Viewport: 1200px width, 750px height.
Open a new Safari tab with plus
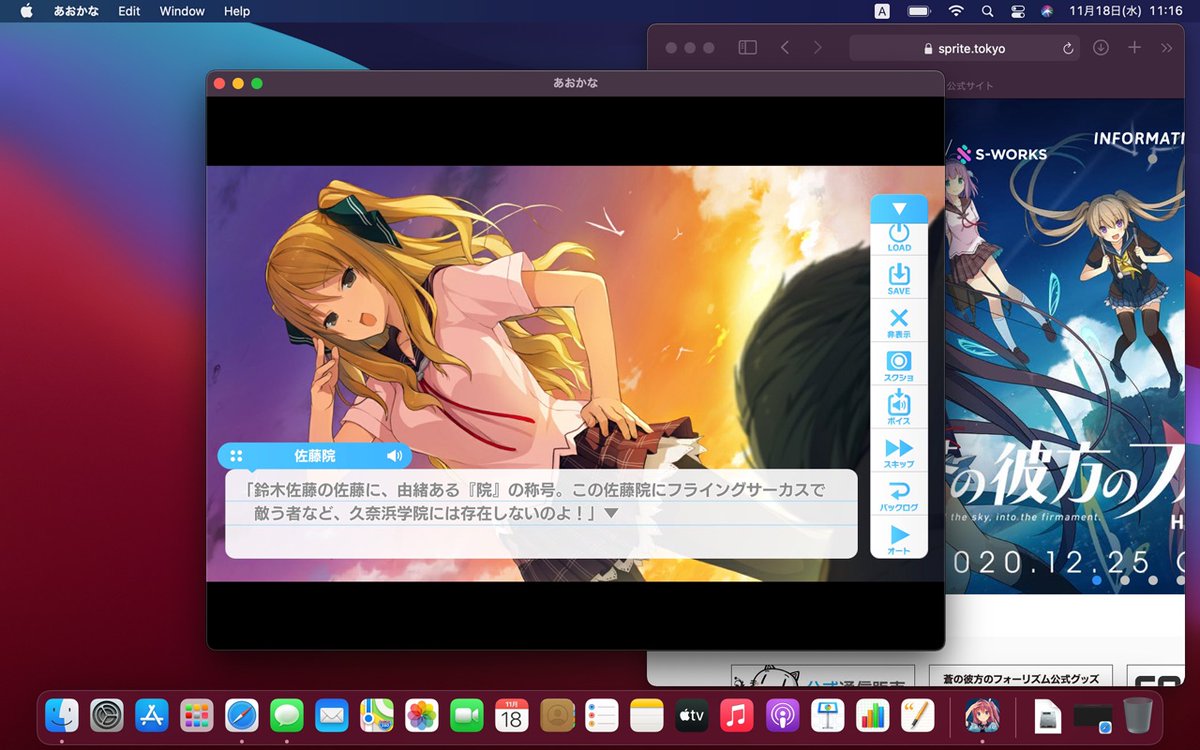click(x=1134, y=47)
